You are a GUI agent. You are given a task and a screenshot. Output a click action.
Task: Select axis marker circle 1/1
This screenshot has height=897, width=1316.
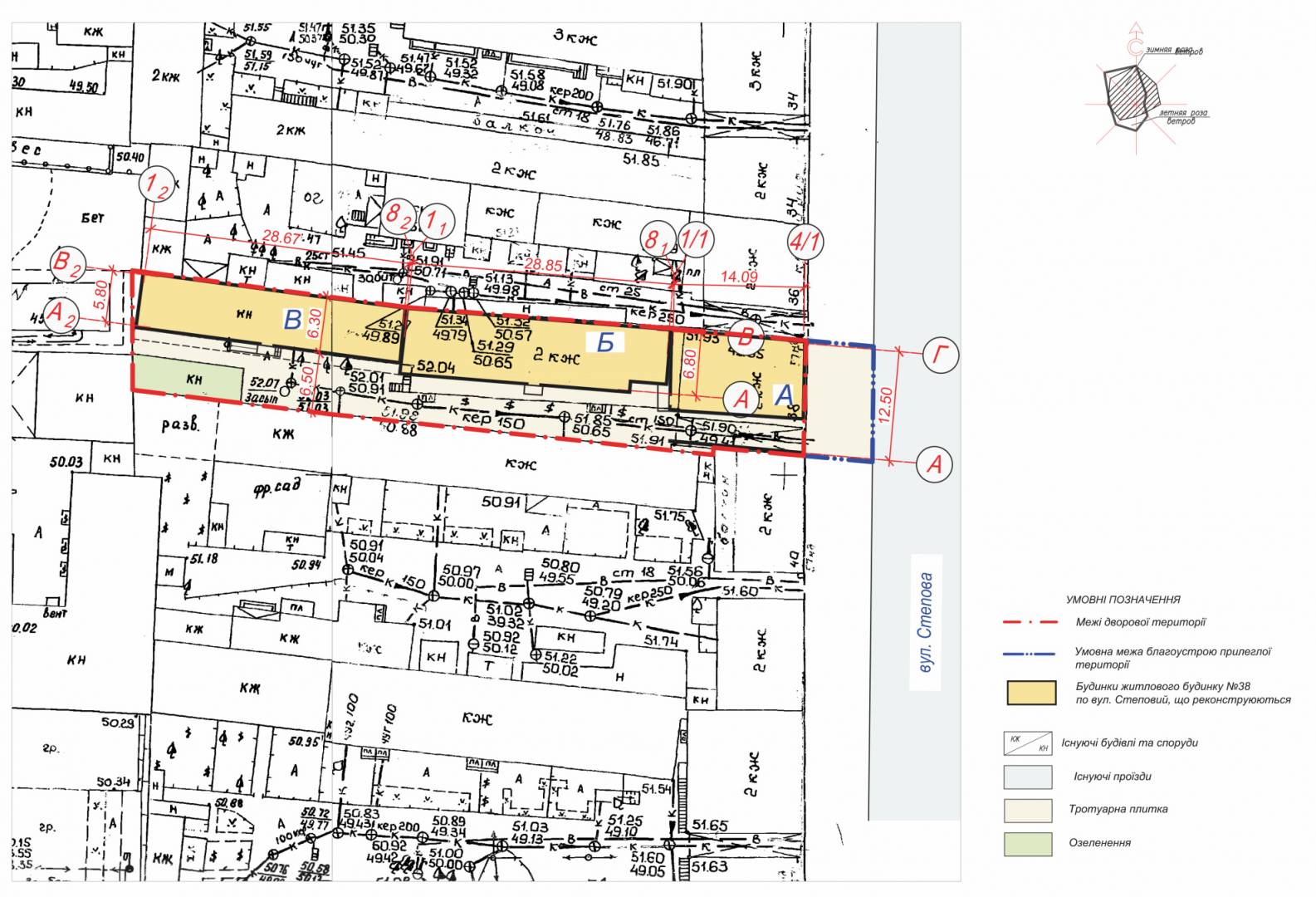point(696,241)
